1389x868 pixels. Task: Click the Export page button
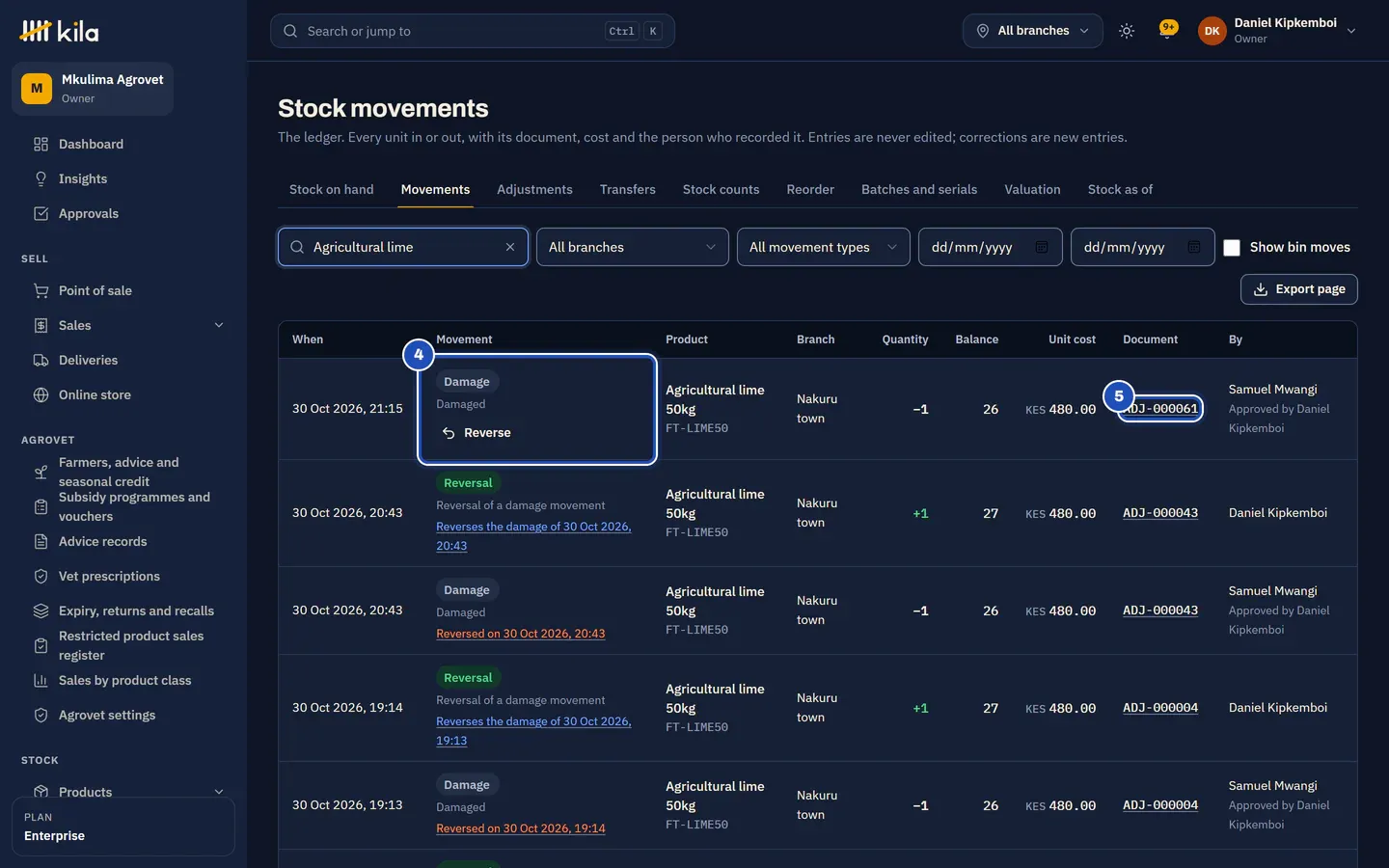(1298, 289)
